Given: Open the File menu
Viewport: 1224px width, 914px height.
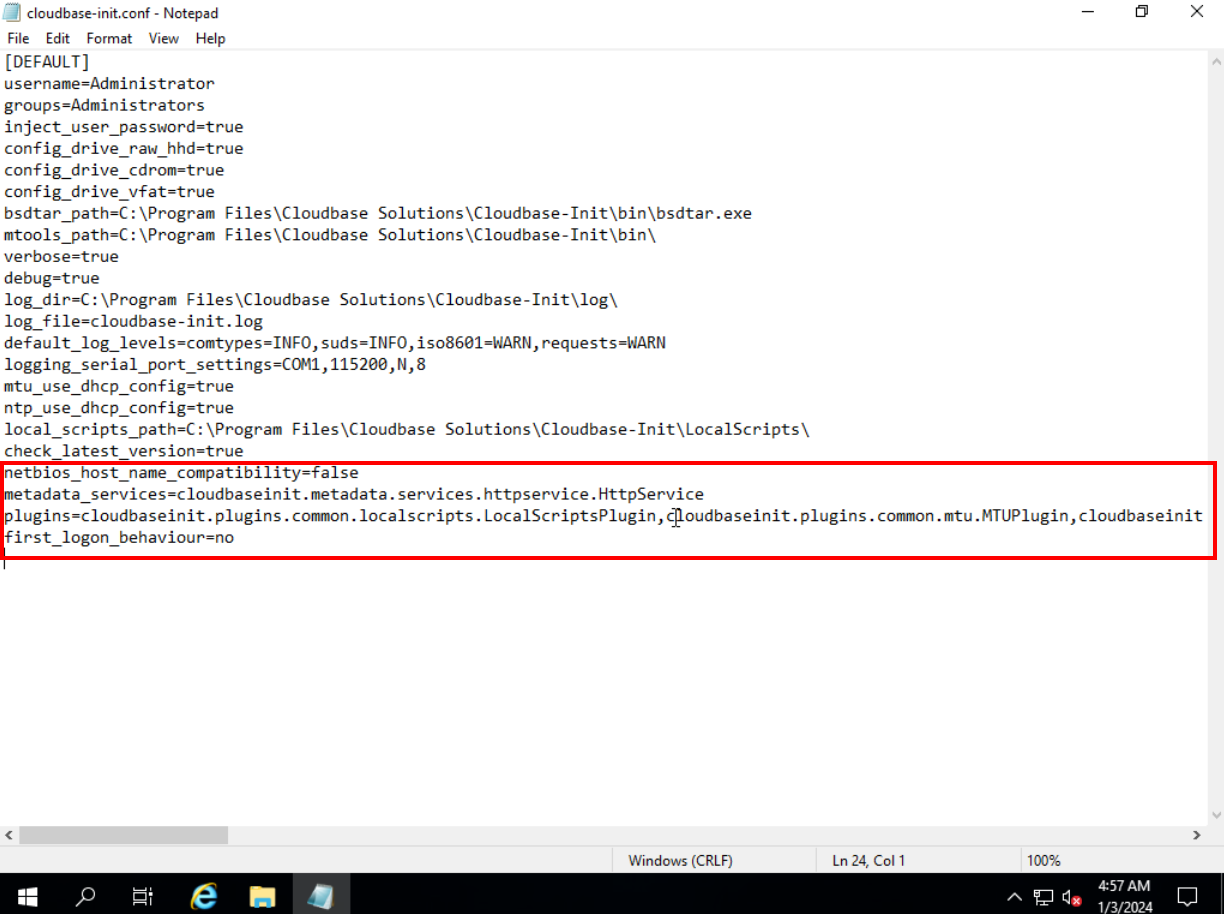Looking at the screenshot, I should pyautogui.click(x=18, y=38).
